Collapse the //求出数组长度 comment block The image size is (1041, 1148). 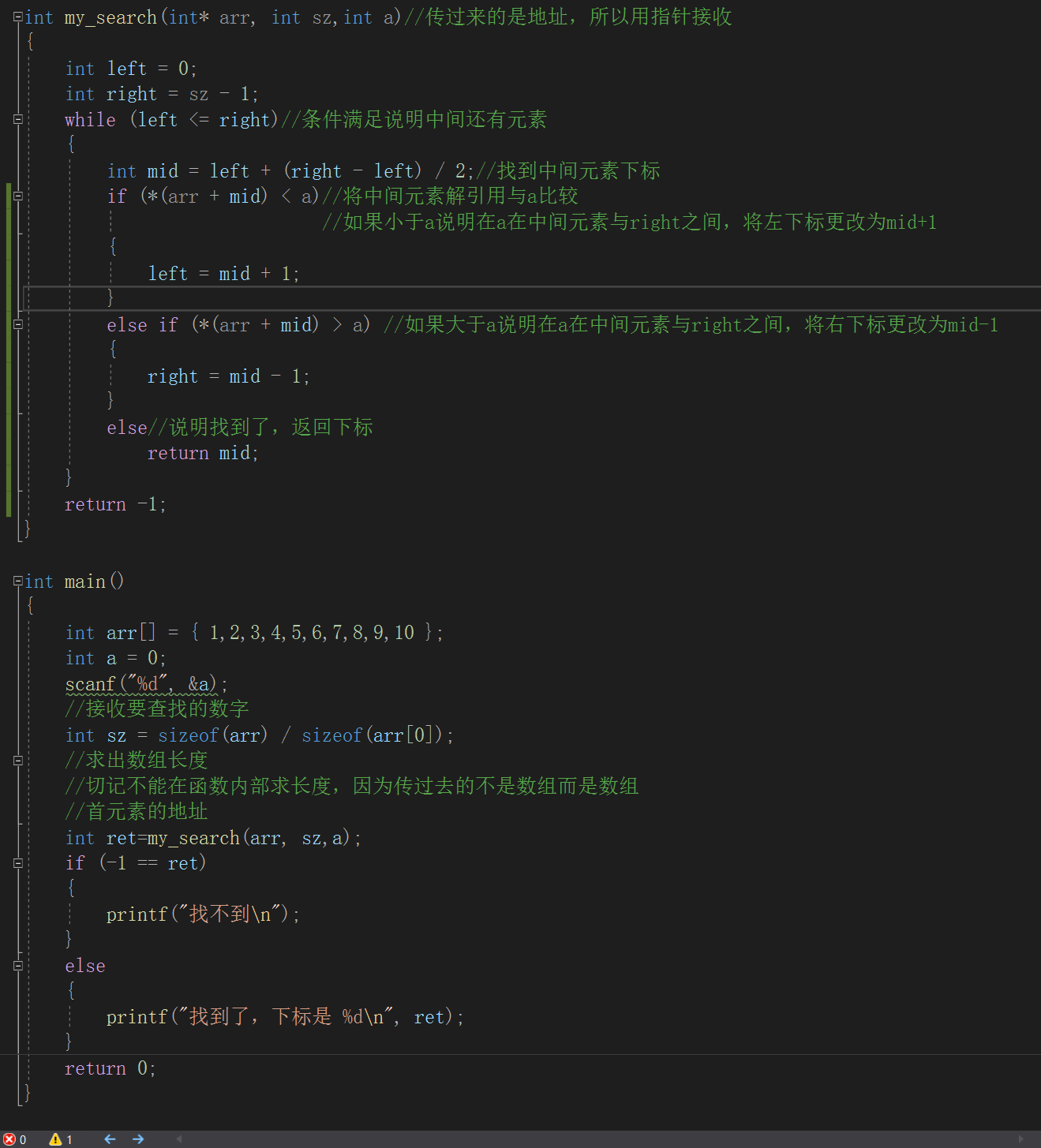pos(18,761)
